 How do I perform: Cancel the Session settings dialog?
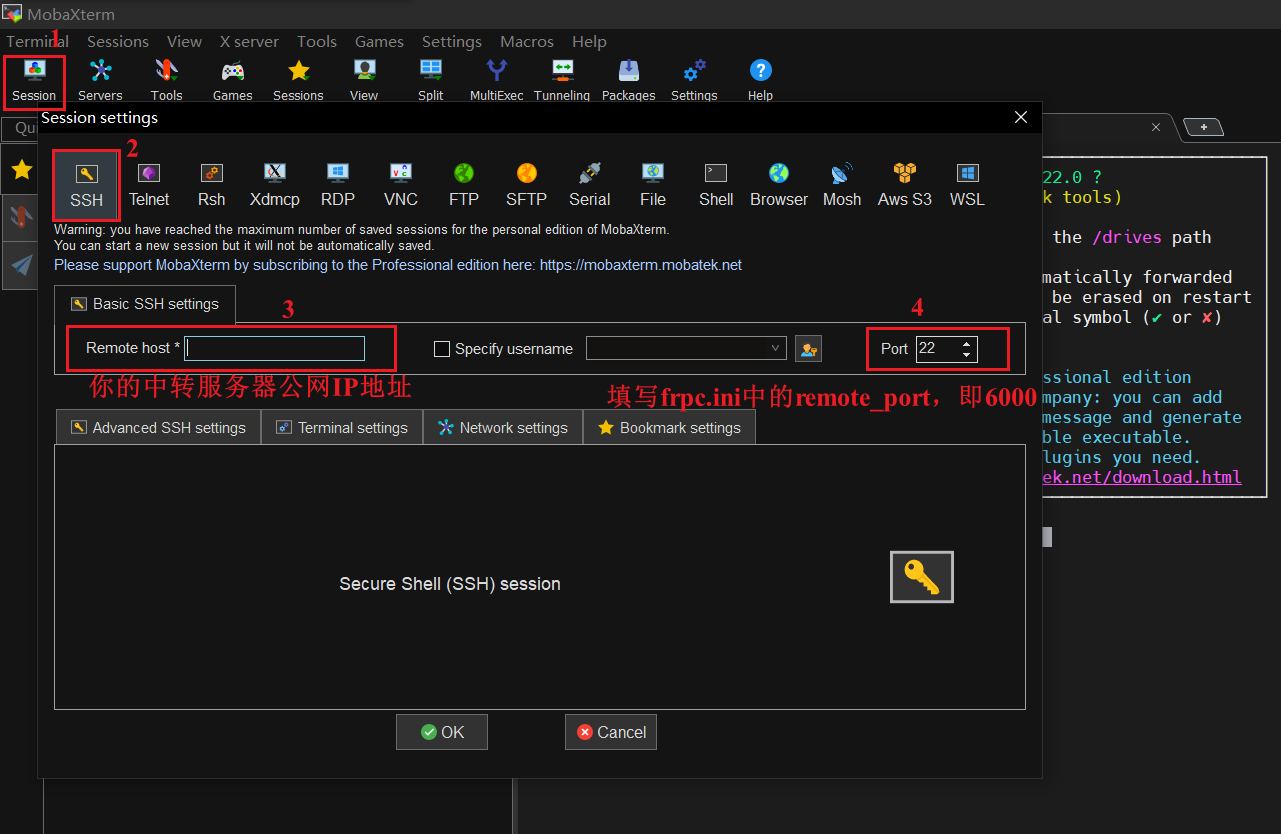611,732
